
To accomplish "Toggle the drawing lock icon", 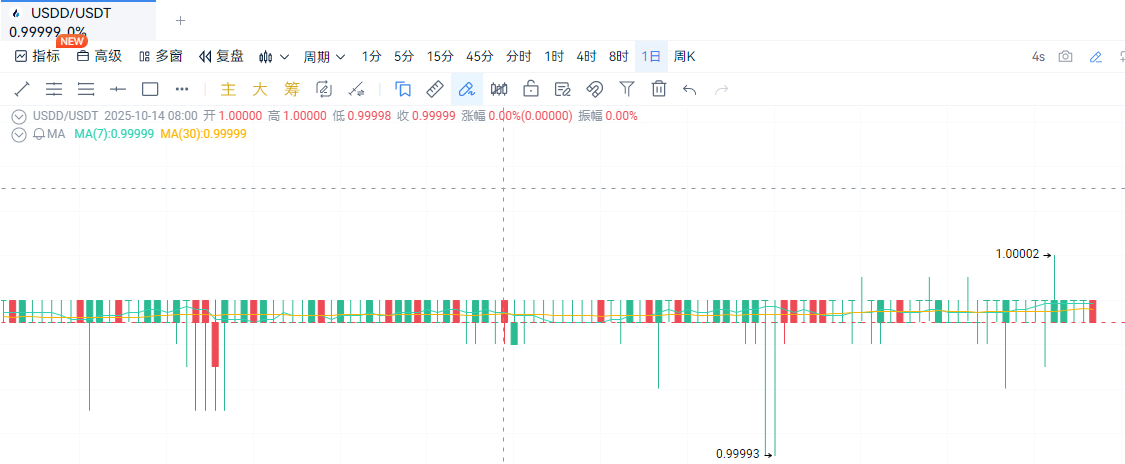I will tap(531, 89).
